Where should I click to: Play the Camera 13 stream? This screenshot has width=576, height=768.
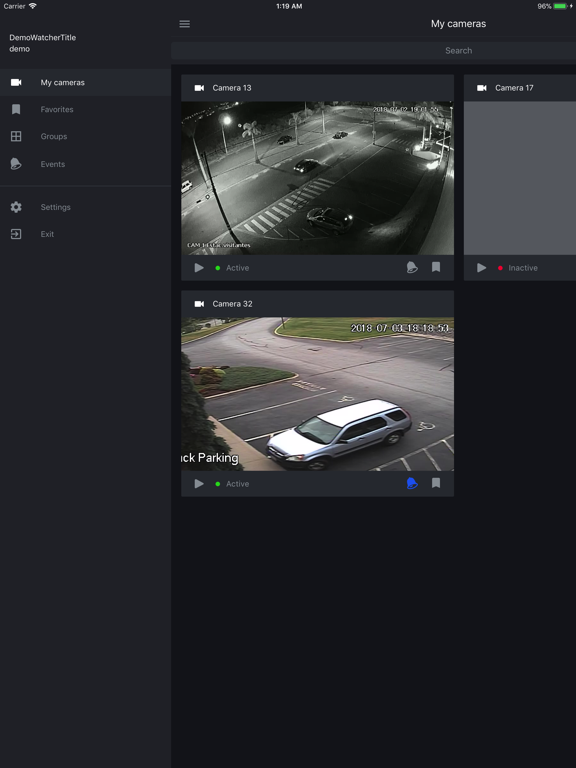pos(199,268)
